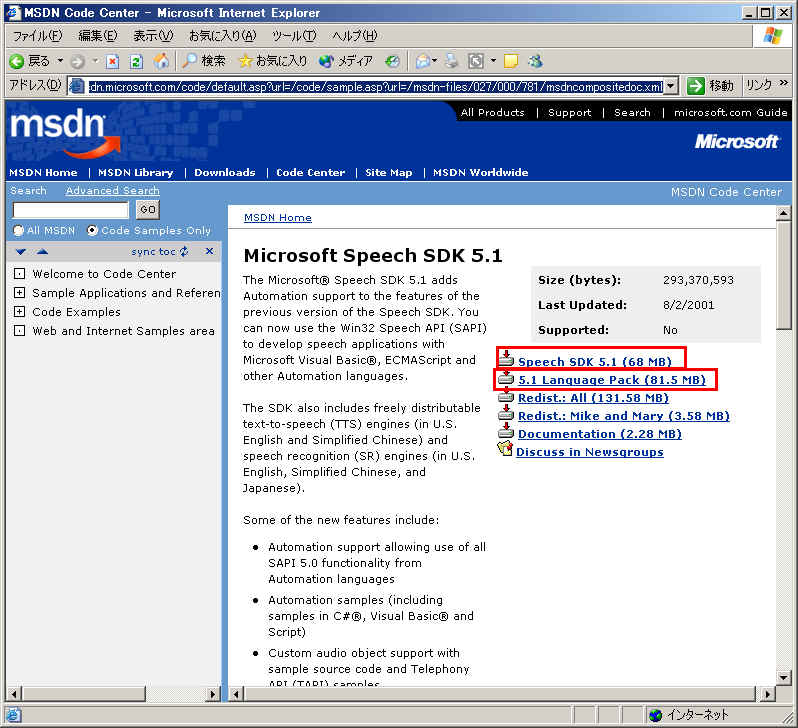
Task: Click the TOC down arrow icon
Action: (x=20, y=251)
